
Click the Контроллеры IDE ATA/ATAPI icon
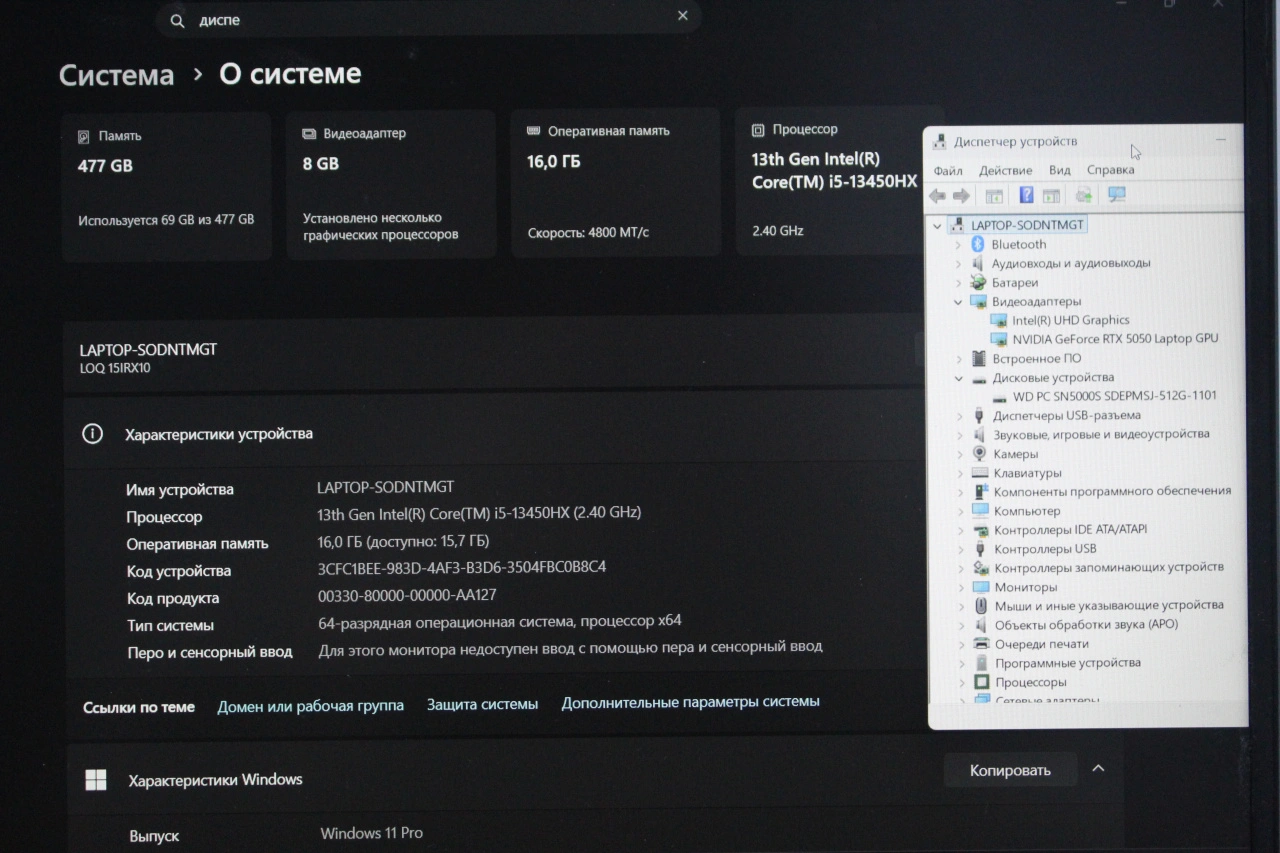coord(980,529)
